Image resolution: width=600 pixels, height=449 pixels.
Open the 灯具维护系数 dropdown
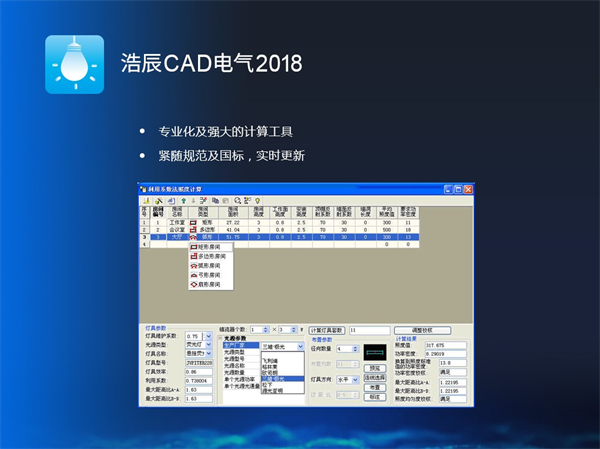208,336
